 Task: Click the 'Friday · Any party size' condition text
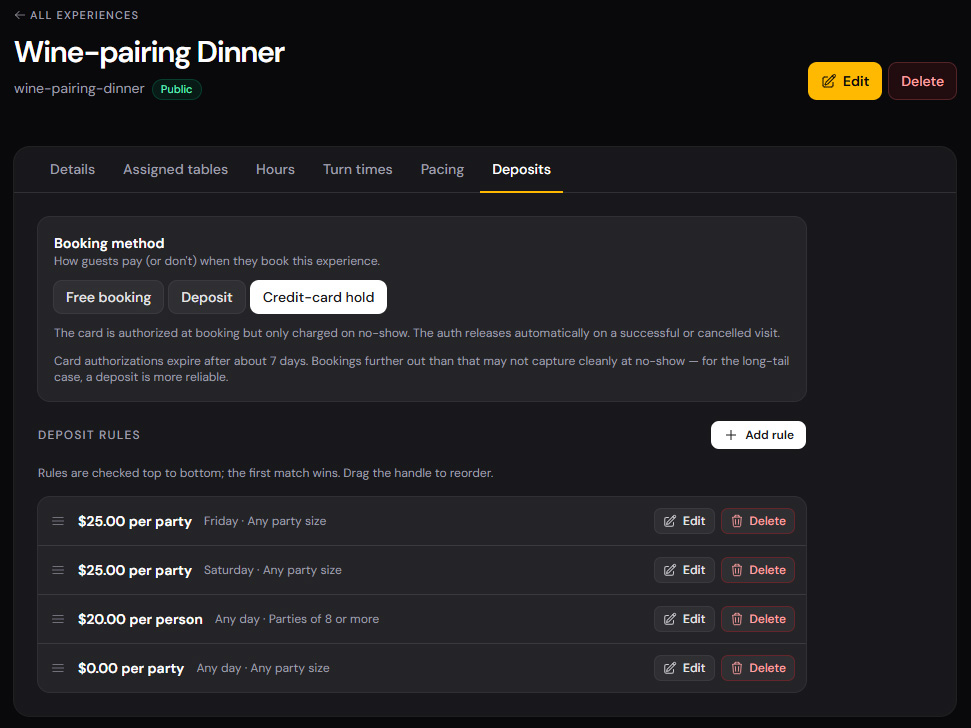click(265, 521)
